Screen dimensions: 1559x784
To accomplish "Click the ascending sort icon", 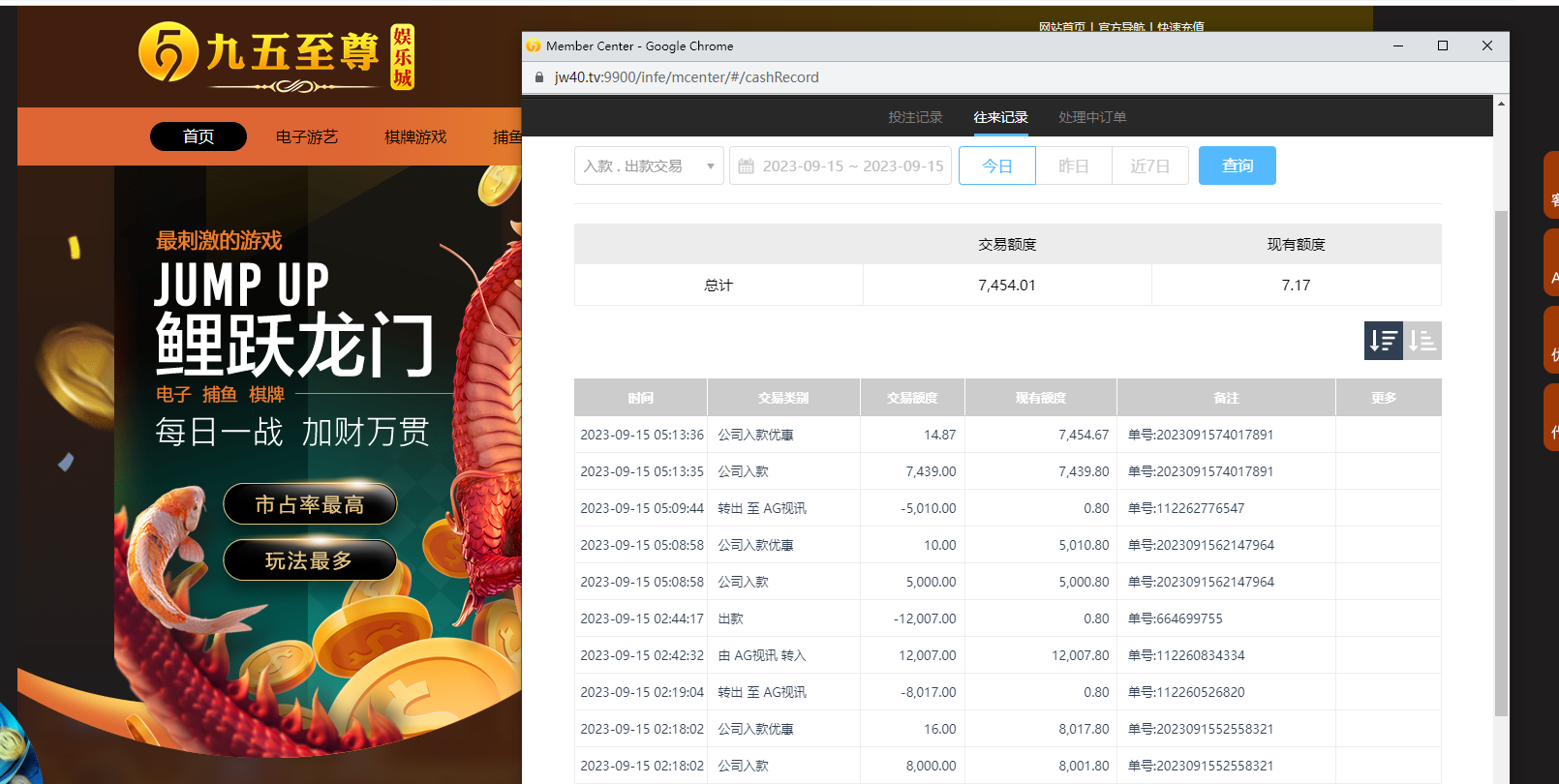I will point(1422,341).
